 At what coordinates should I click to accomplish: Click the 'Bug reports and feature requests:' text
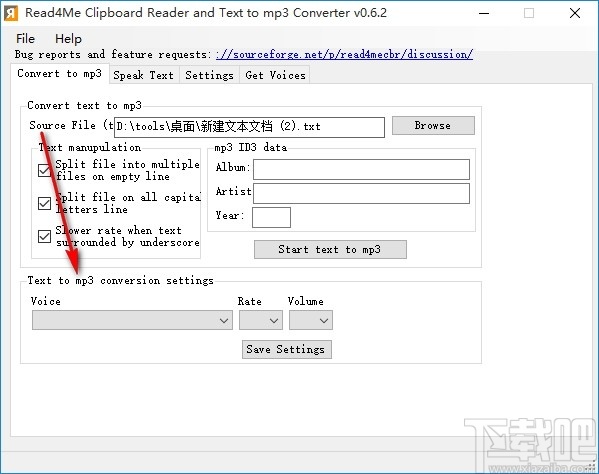(113, 54)
